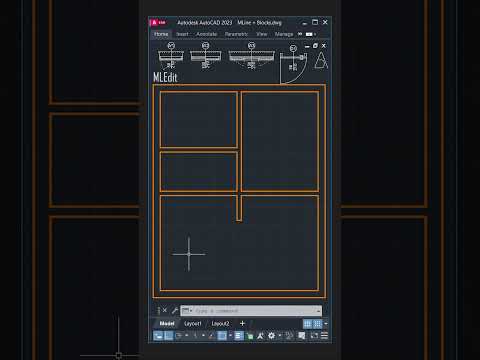
Task: Open the Manage ribbon tab
Action: 284,34
